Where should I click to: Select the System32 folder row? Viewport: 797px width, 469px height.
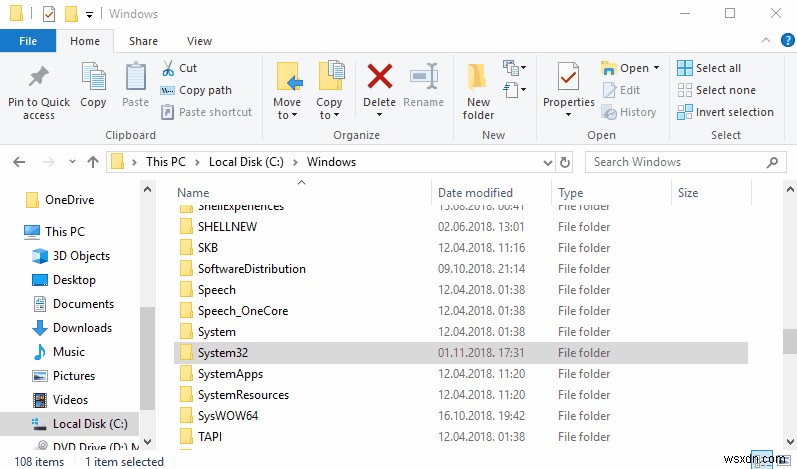point(461,353)
